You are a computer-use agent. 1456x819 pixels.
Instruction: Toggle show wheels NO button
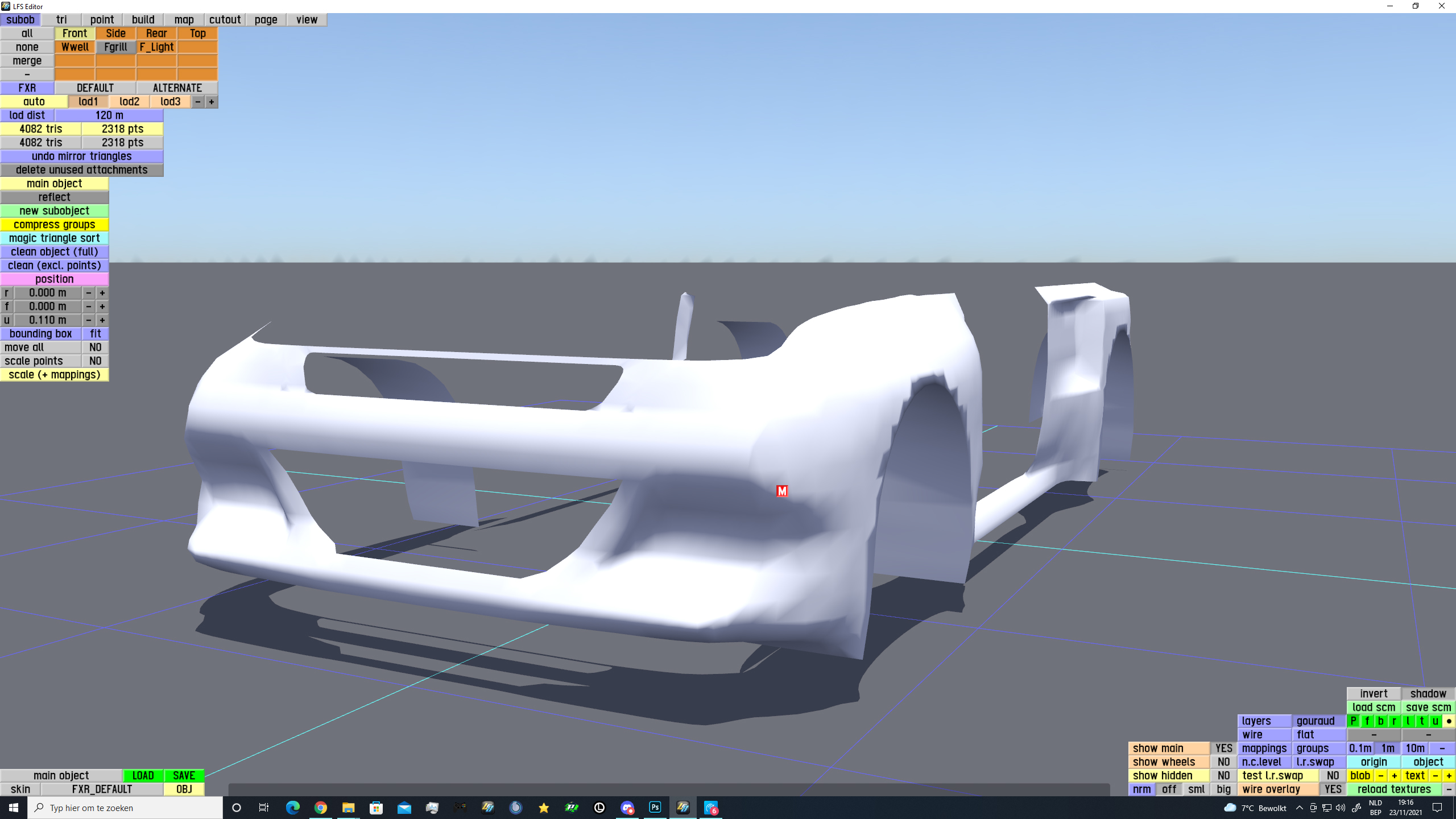coord(1223,762)
